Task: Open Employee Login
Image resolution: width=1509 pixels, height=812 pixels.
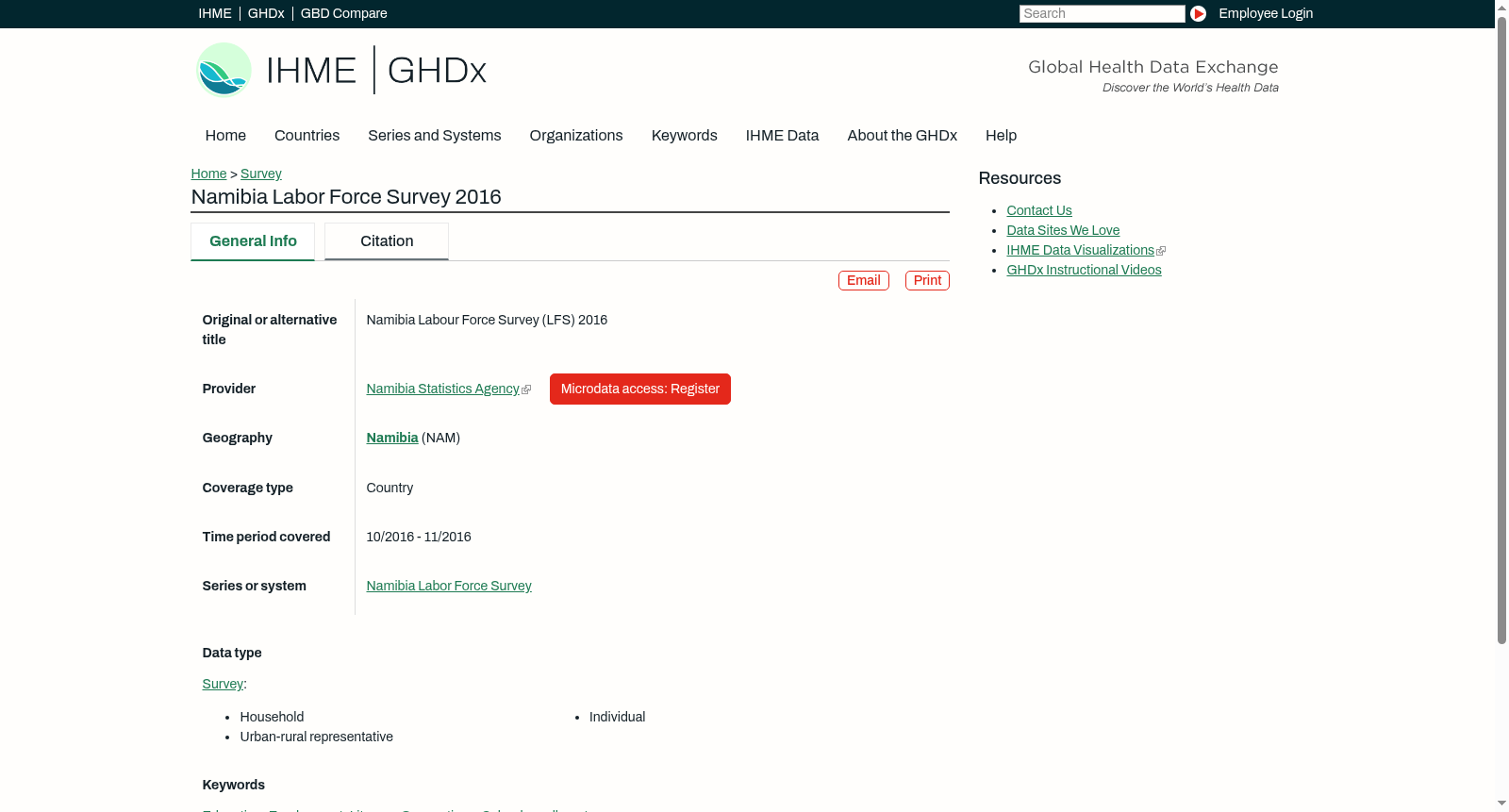Action: coord(1266,13)
